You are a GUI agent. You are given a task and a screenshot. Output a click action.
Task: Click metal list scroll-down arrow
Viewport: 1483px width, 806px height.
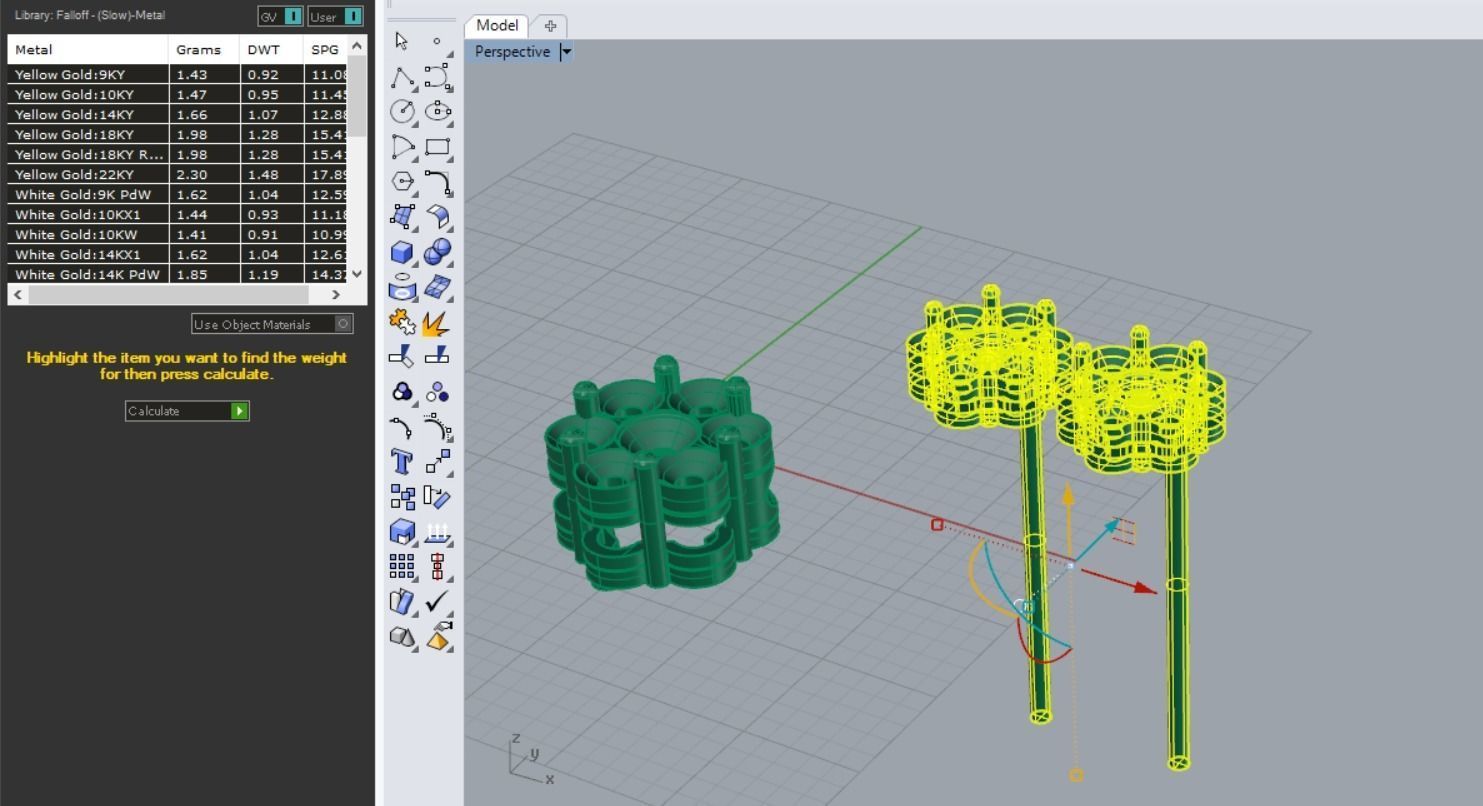[x=358, y=273]
